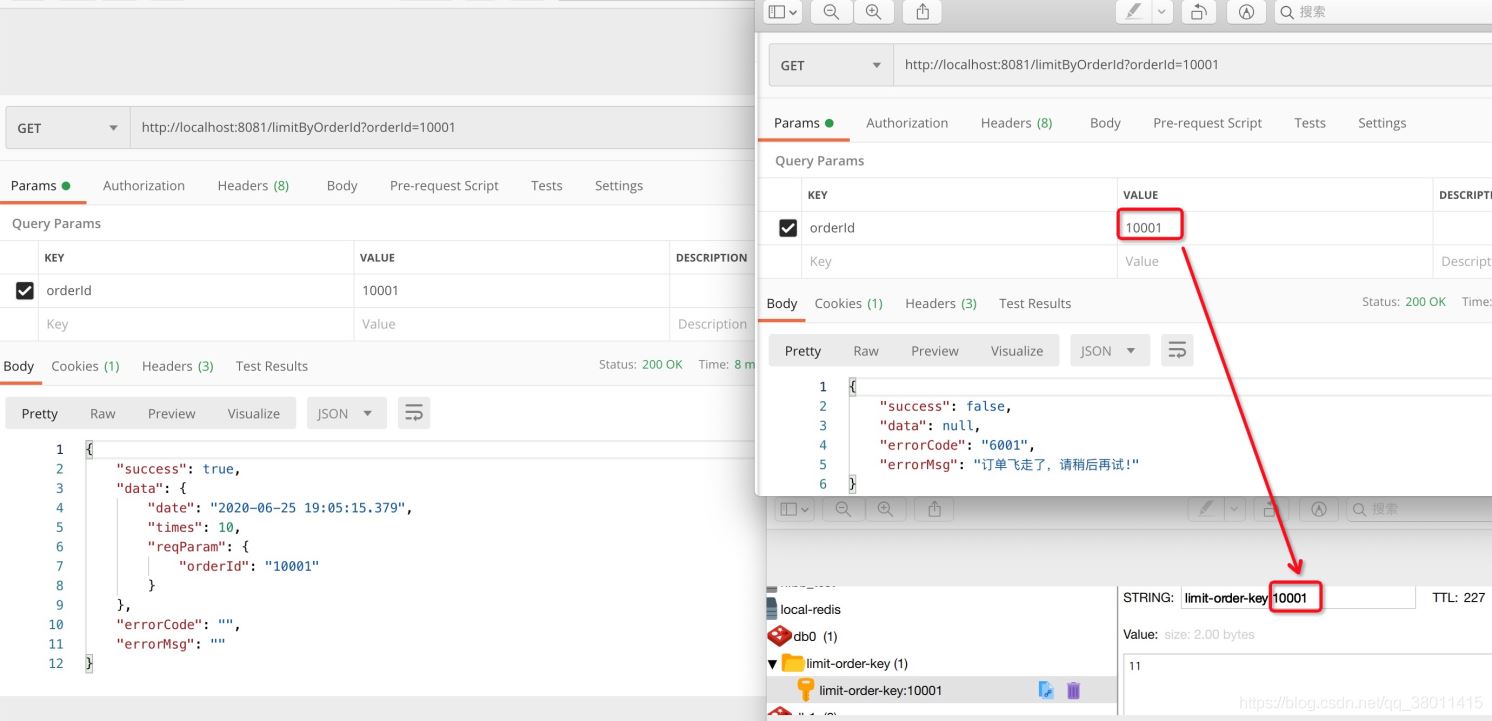Toggle word wrap in right Postman response
The width and height of the screenshot is (1492, 721).
1177,350
